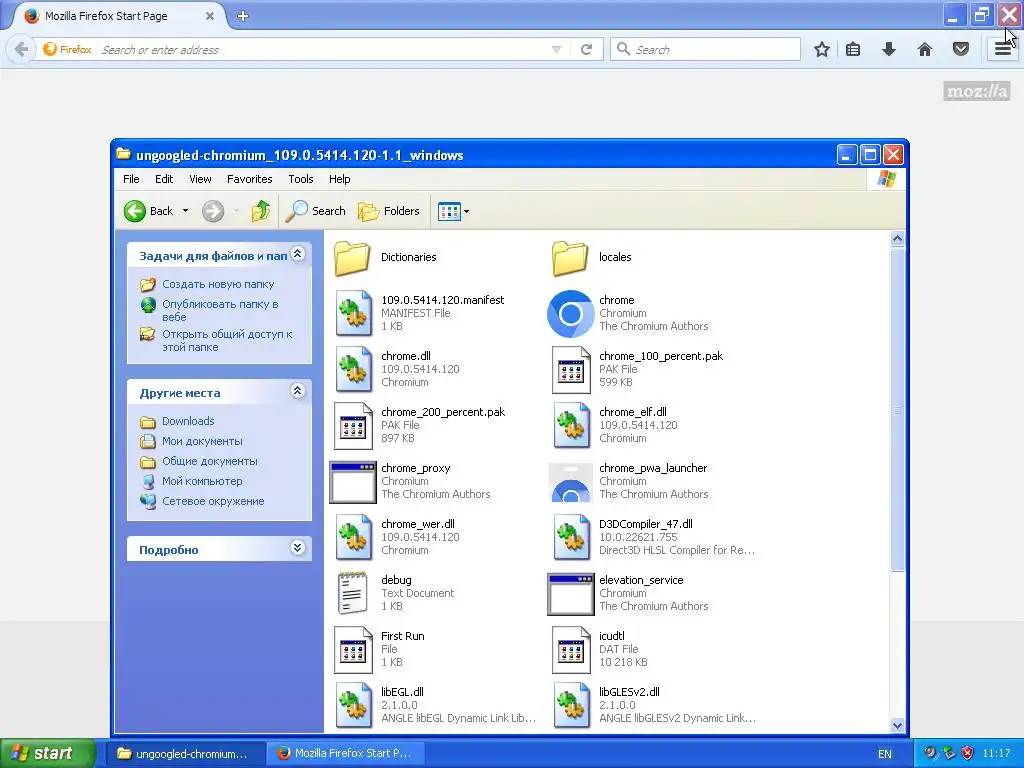Collapse the Другие места panel
This screenshot has width=1024, height=768.
point(298,391)
